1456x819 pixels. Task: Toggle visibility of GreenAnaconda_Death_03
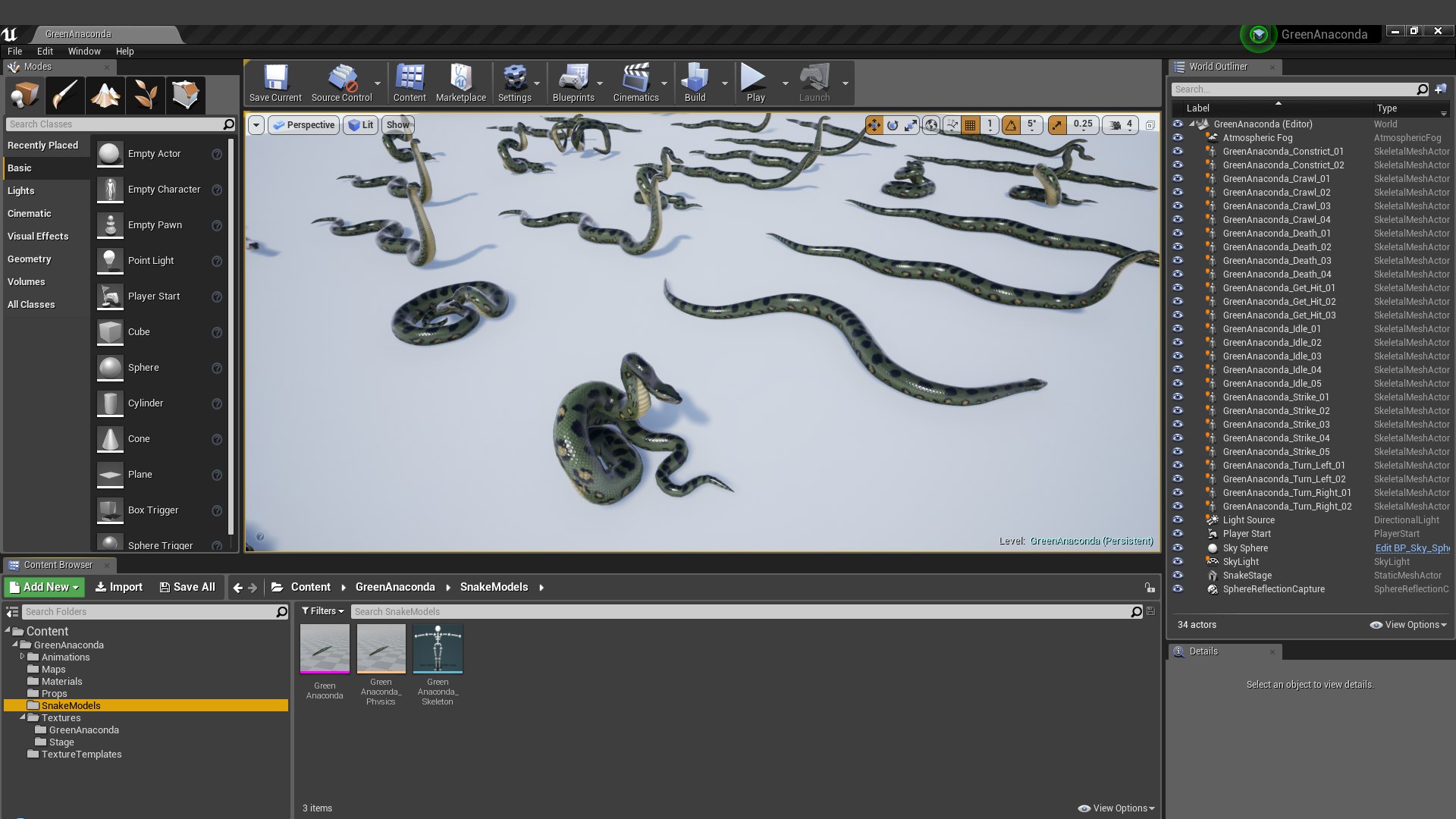click(1178, 261)
